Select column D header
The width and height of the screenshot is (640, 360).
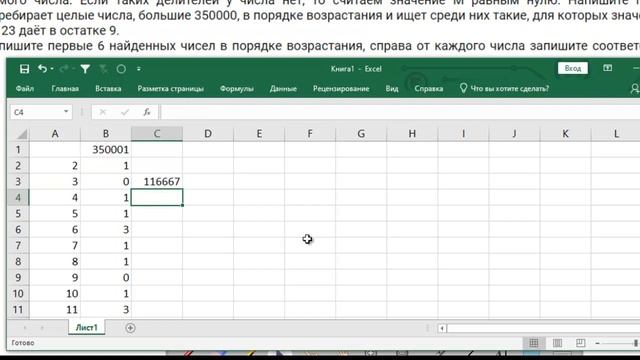pyautogui.click(x=208, y=134)
